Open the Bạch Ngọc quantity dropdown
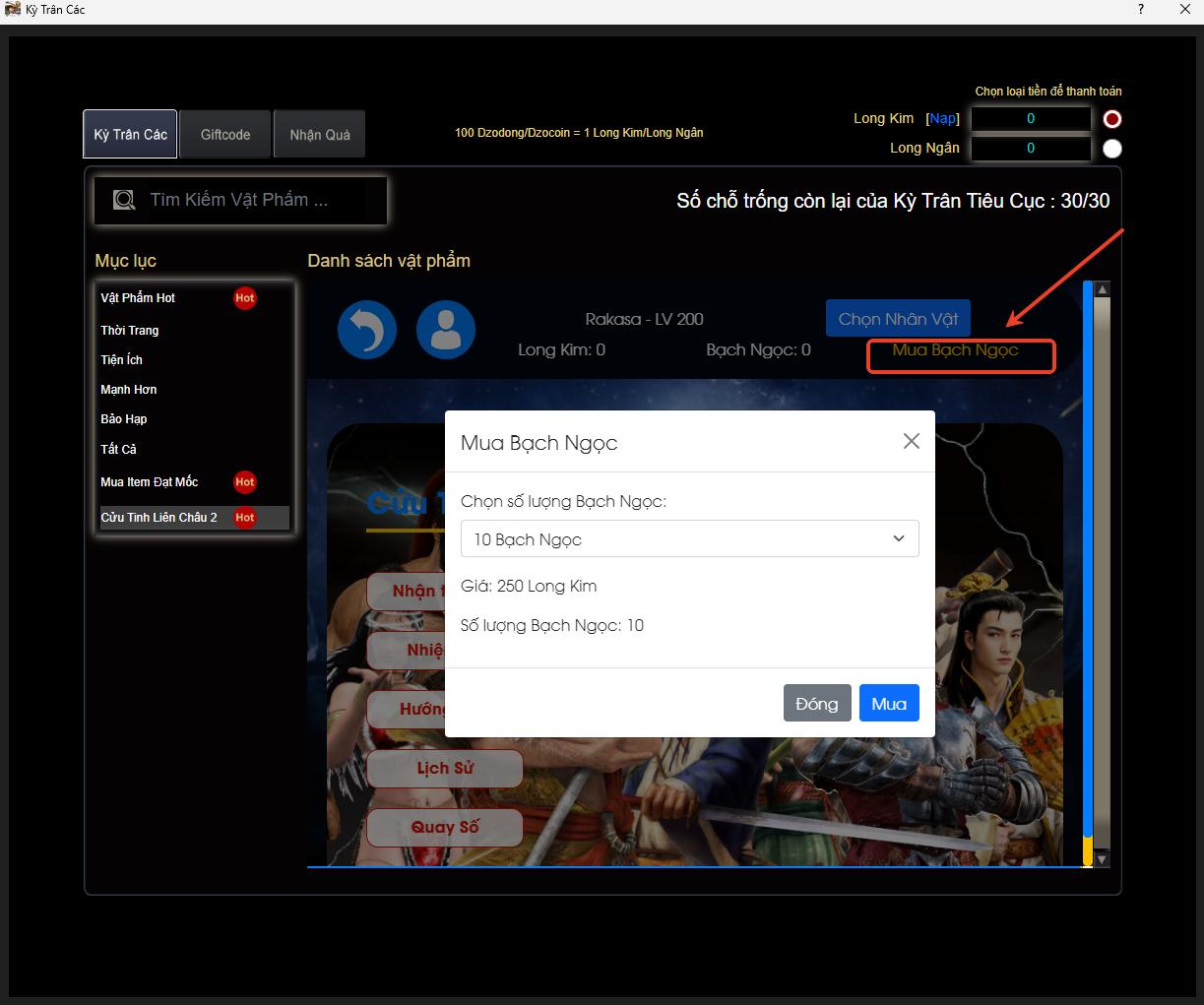Screen dimensions: 1204x1005 coord(689,539)
